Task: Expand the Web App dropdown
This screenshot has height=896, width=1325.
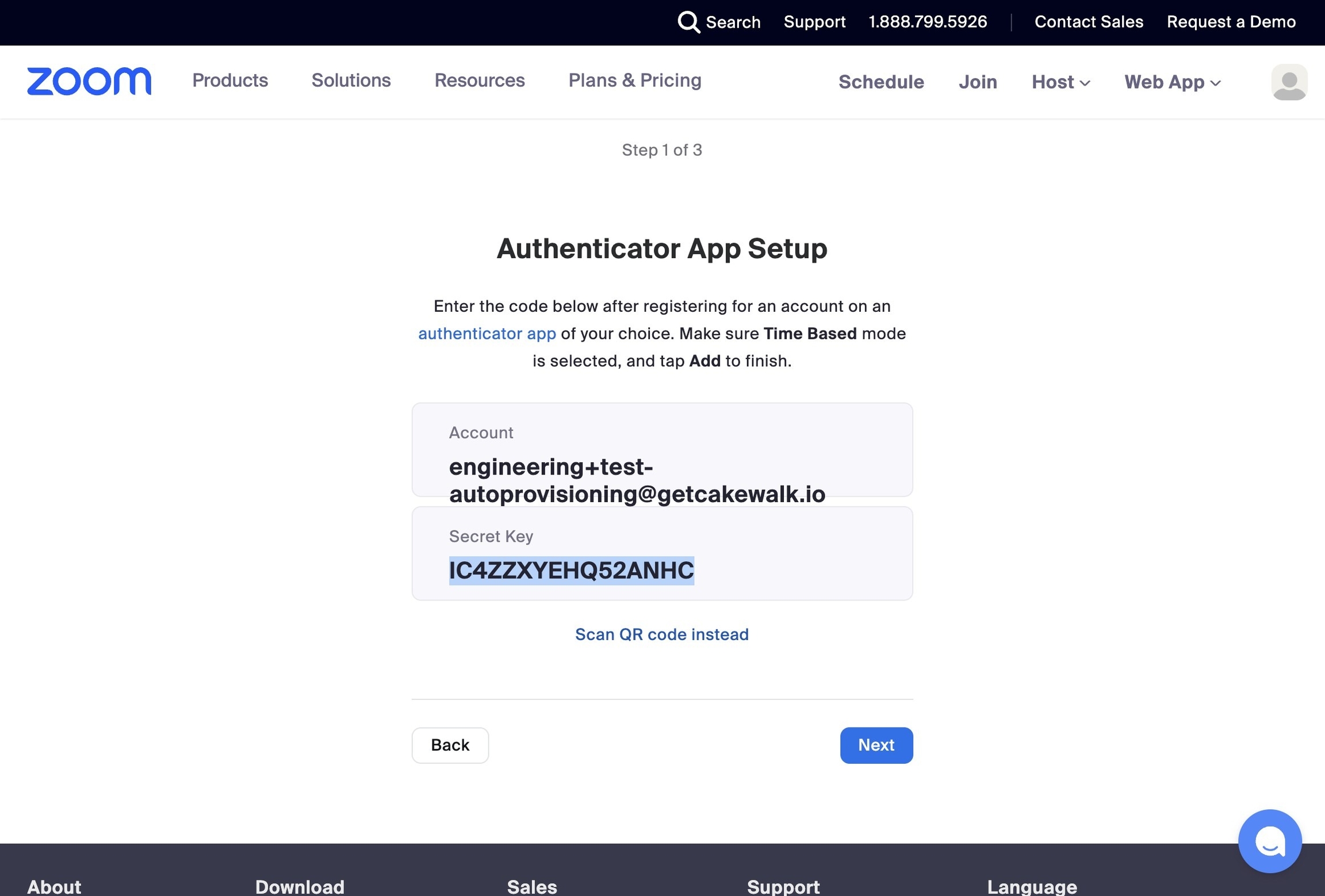Action: coord(1172,82)
